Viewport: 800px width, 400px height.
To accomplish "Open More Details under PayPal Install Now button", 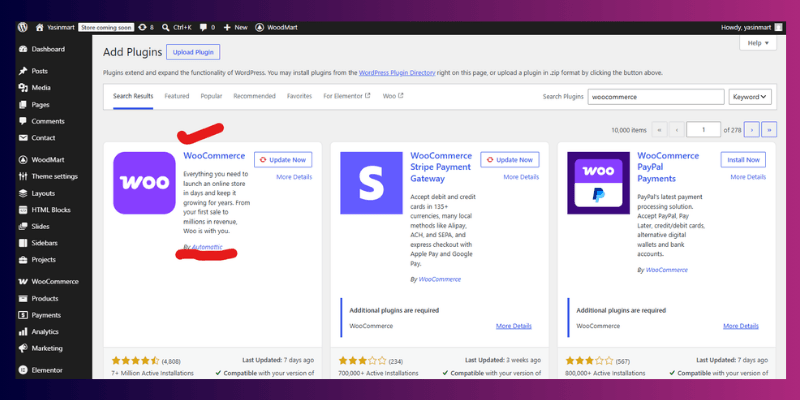I will [748, 177].
